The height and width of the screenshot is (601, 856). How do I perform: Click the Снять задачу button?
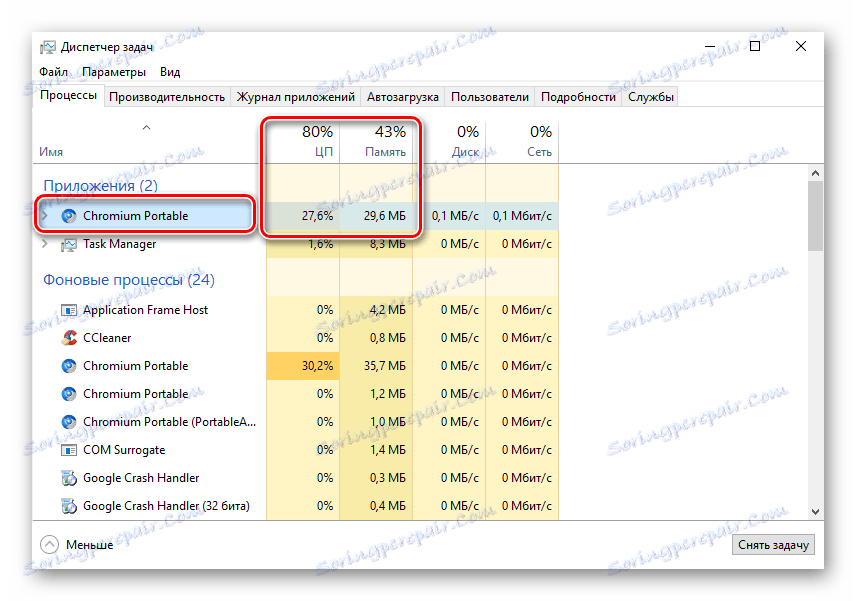[773, 545]
